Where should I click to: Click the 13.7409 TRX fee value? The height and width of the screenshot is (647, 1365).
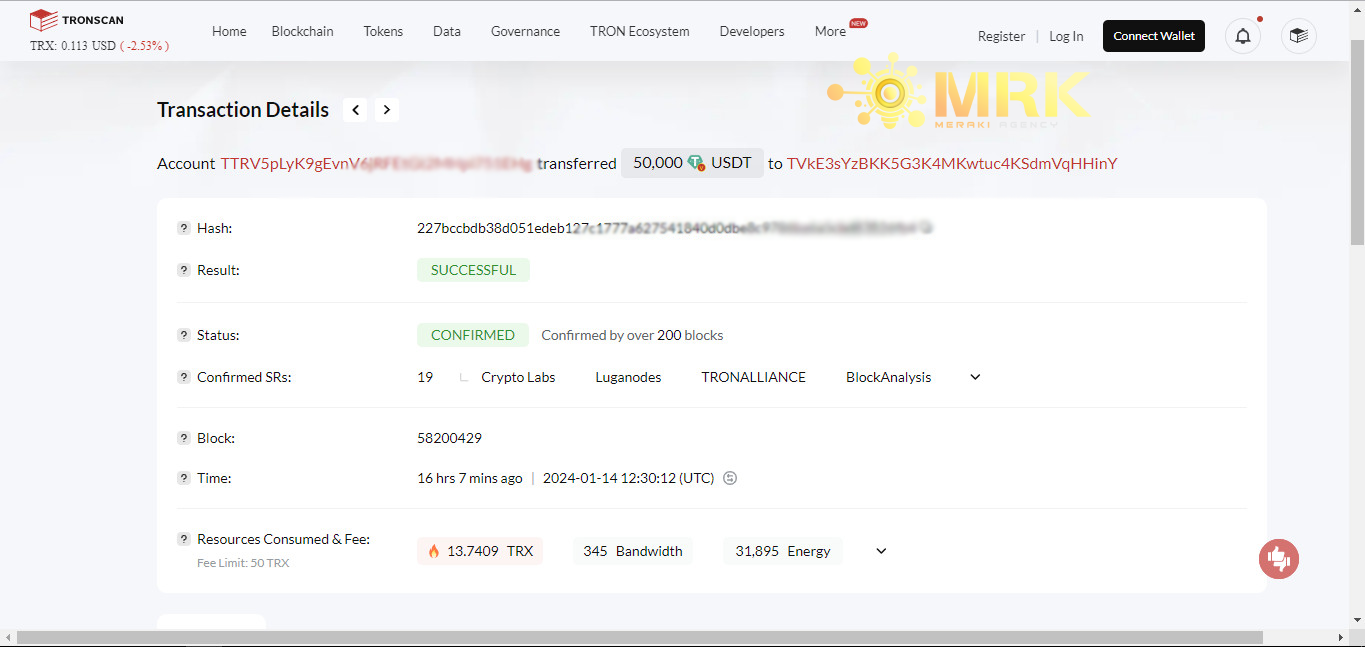coord(480,551)
